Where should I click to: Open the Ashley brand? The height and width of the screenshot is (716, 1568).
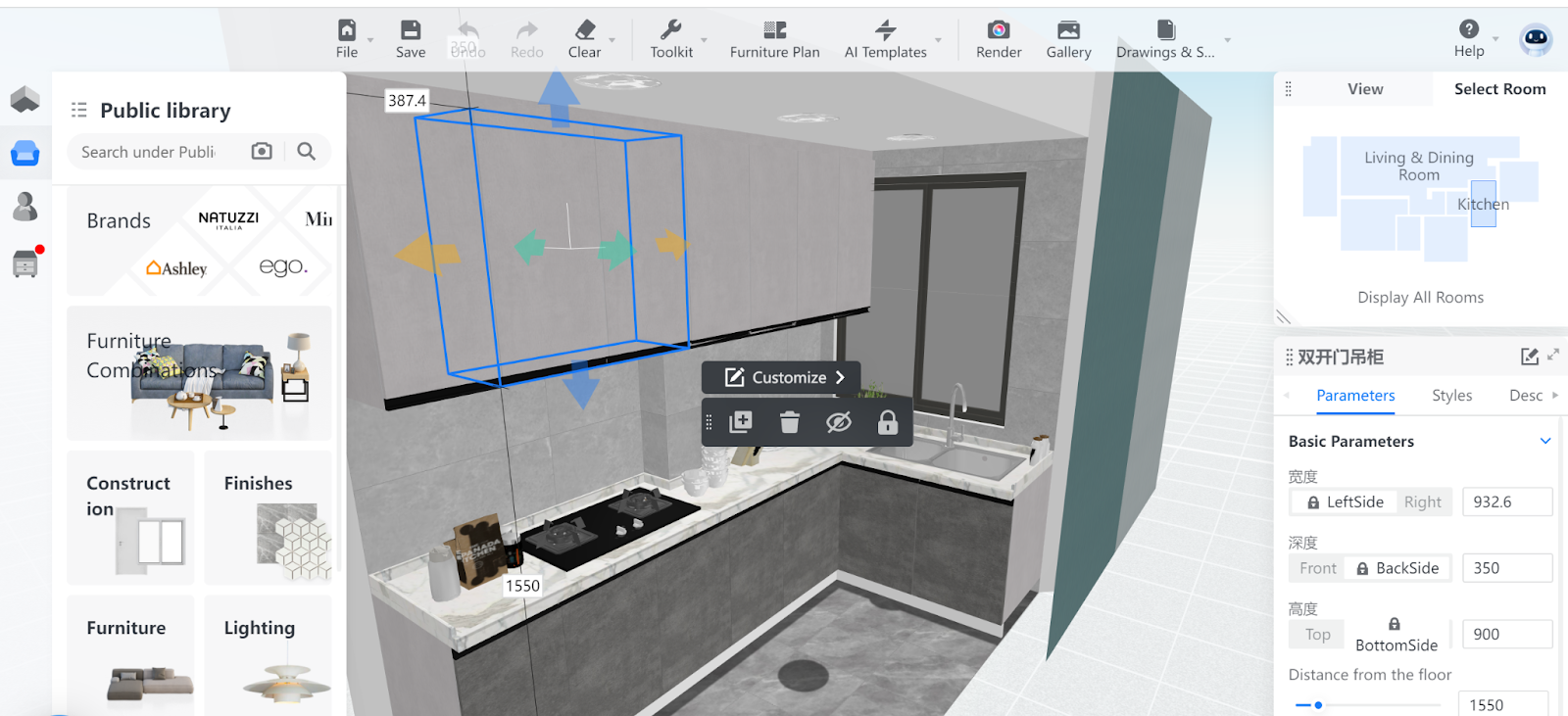(177, 268)
